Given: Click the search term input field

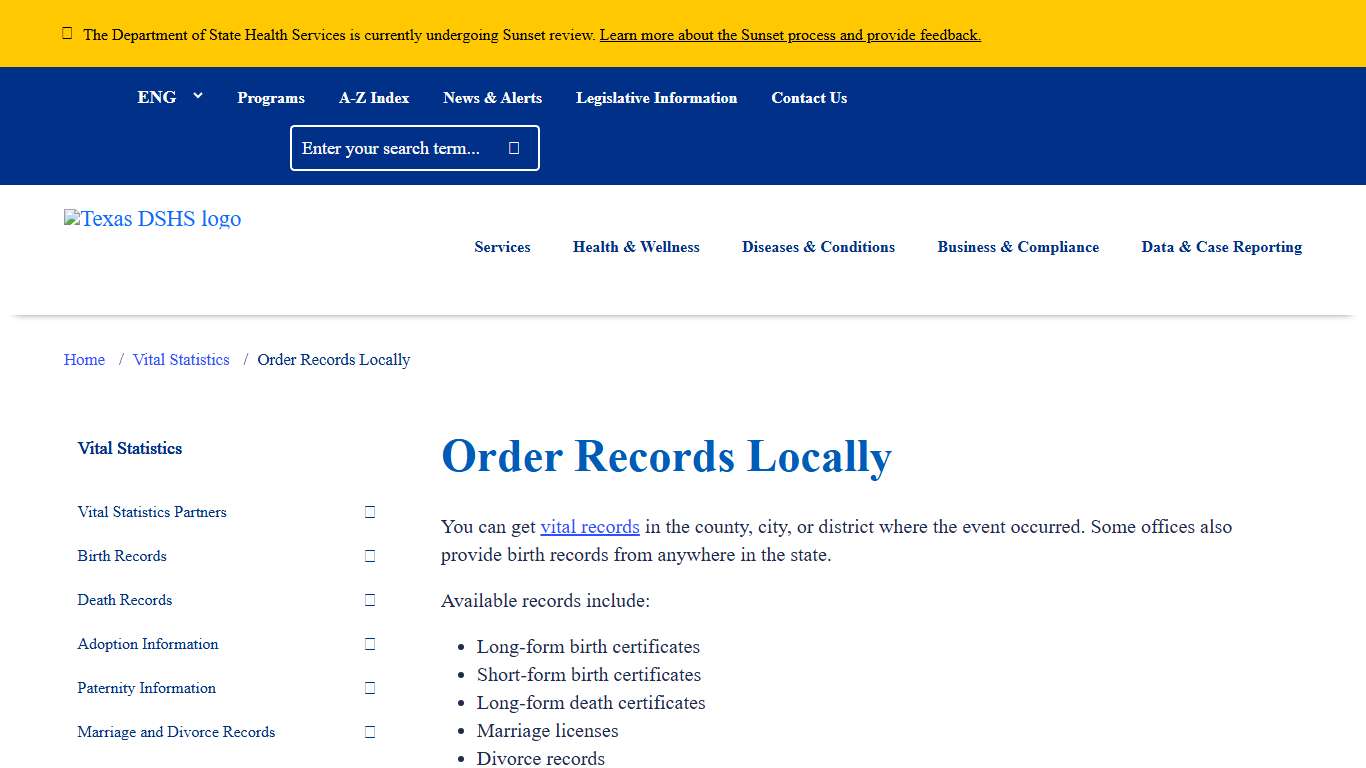Looking at the screenshot, I should click(400, 147).
